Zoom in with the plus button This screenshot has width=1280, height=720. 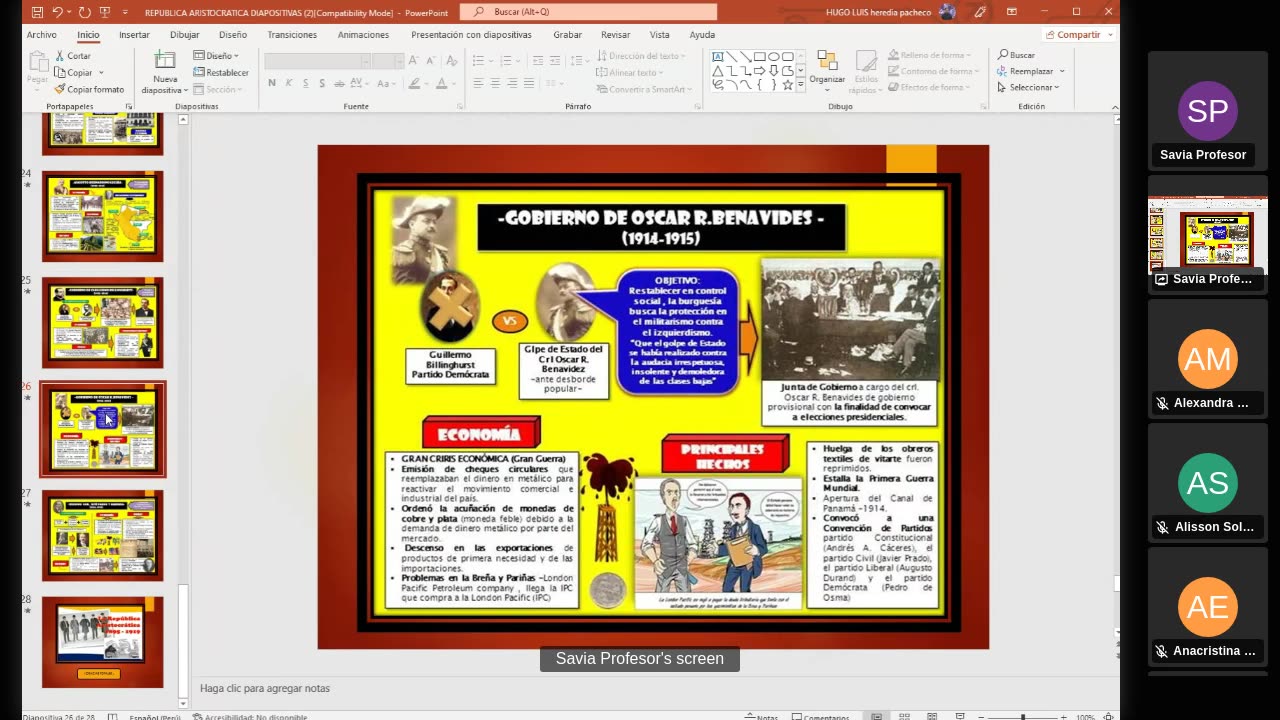click(x=1063, y=716)
